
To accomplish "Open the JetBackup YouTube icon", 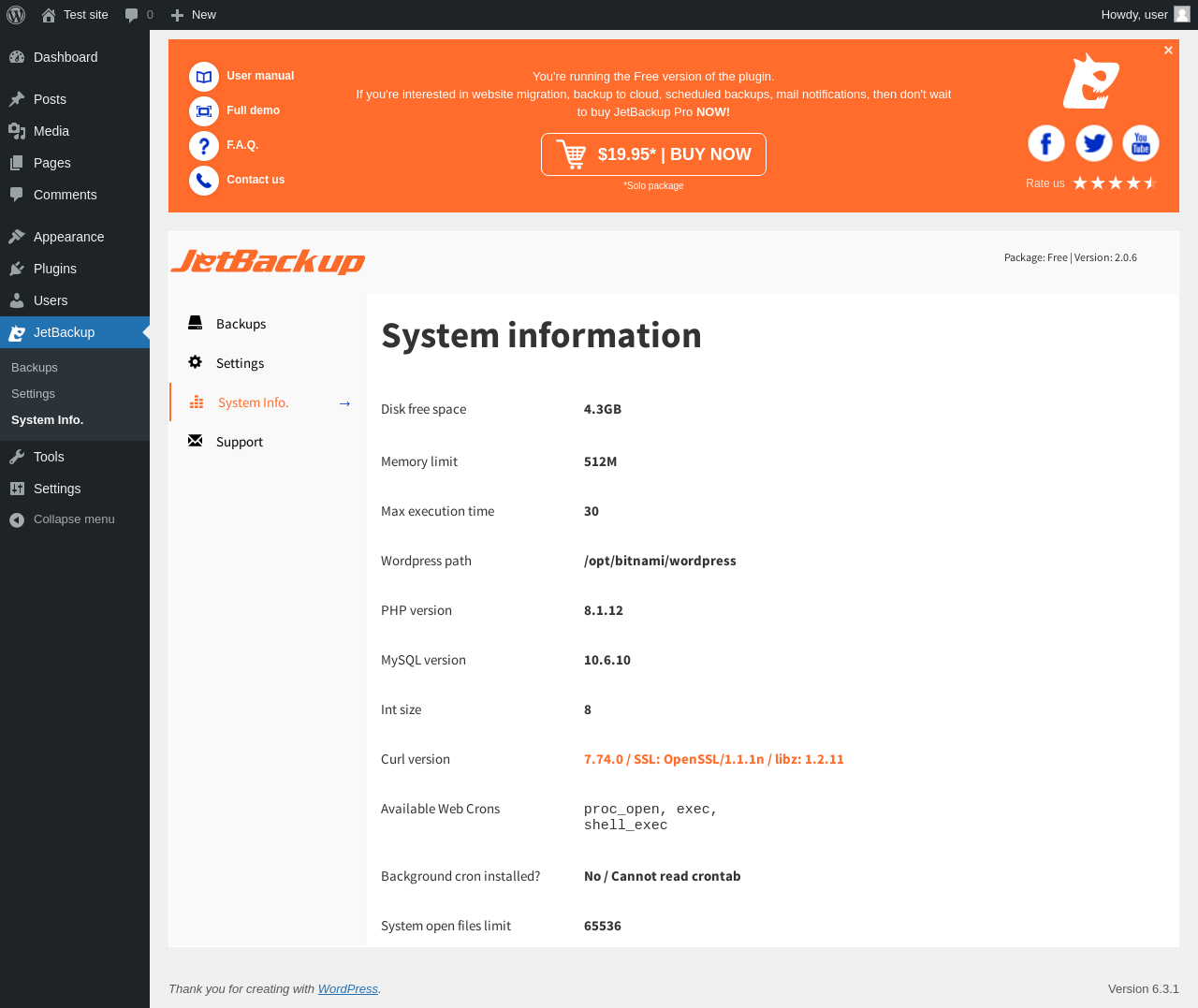I will (x=1141, y=143).
